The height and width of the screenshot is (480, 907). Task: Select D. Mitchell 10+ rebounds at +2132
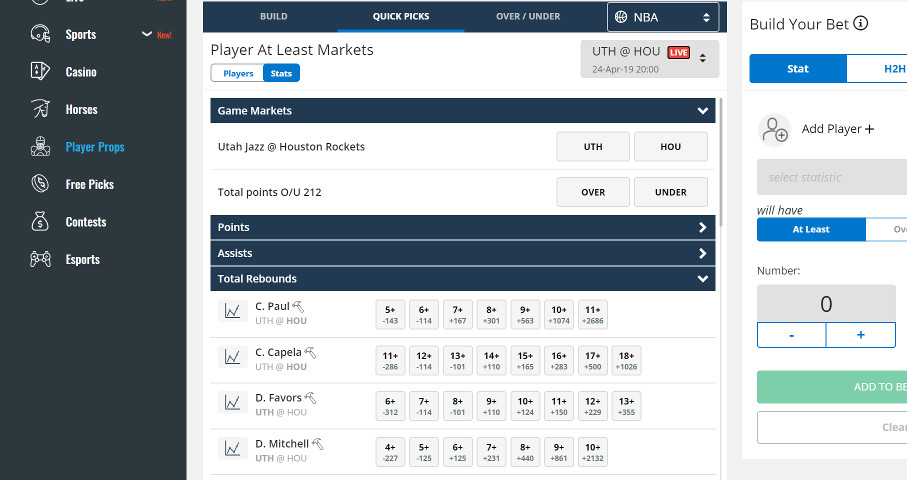click(x=593, y=452)
